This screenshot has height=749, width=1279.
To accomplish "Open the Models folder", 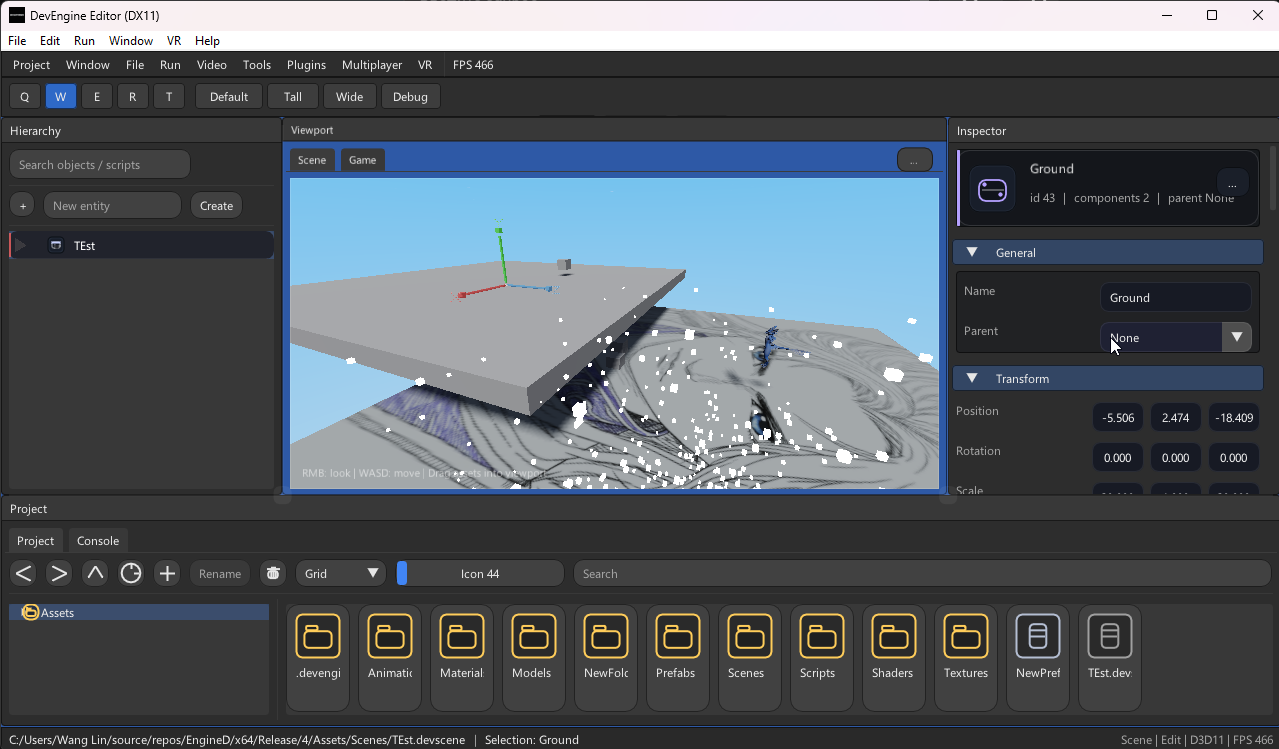I will (534, 658).
